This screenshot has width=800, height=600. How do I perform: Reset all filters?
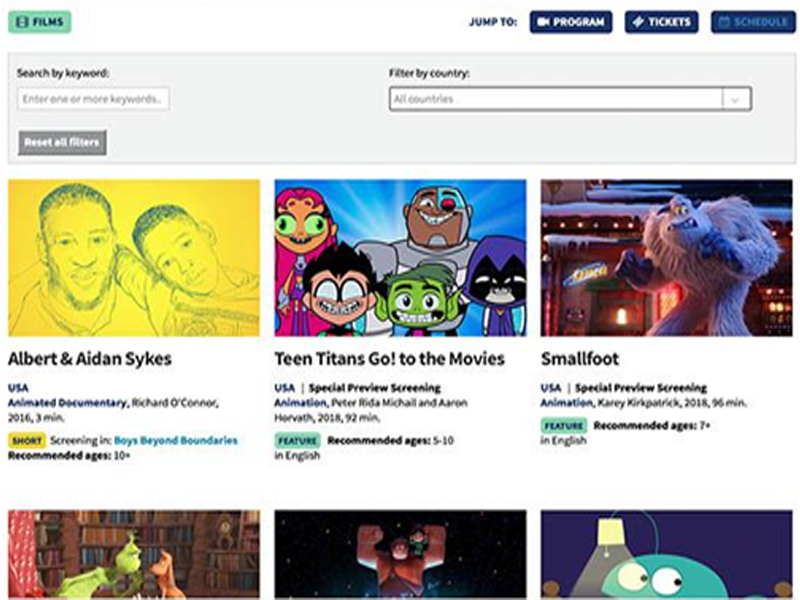(62, 142)
